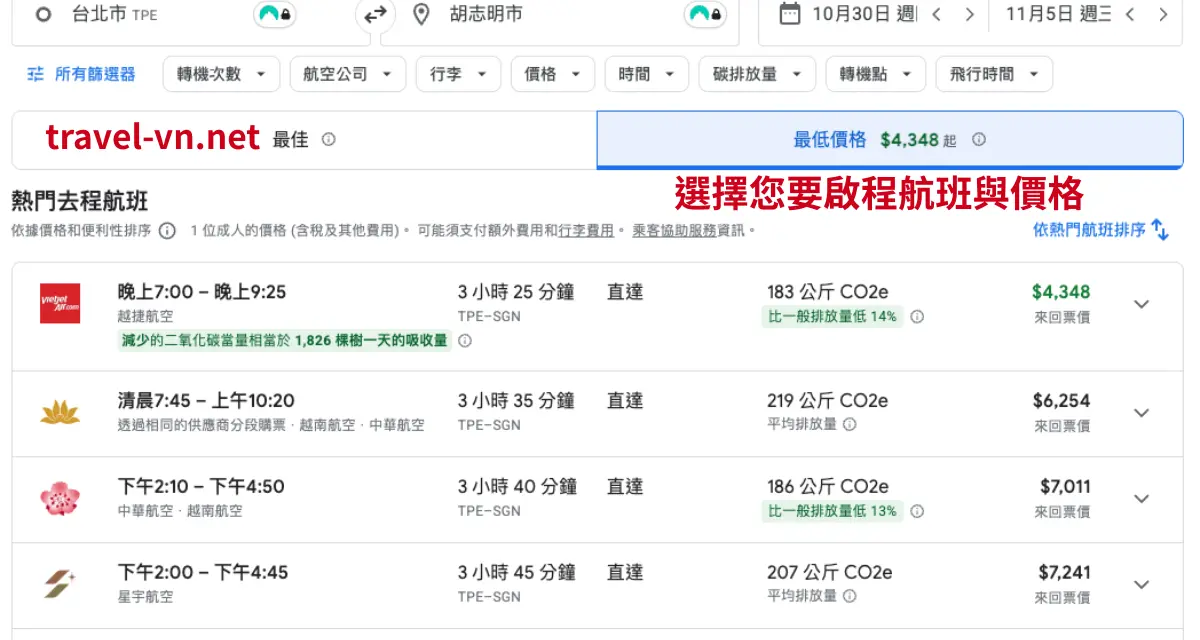The image size is (1200, 640).
Task: Click info icon beside 比一般排放量低 14%
Action: coord(917,317)
